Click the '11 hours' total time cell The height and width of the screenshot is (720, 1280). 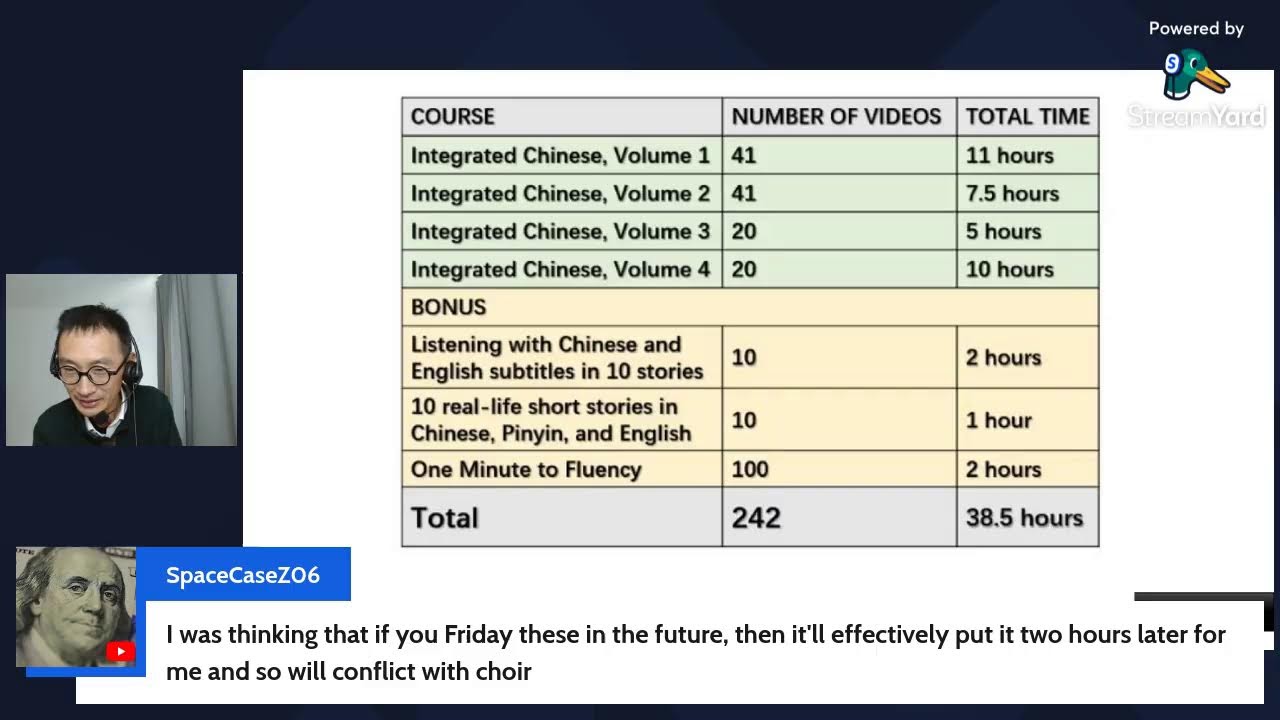1028,155
